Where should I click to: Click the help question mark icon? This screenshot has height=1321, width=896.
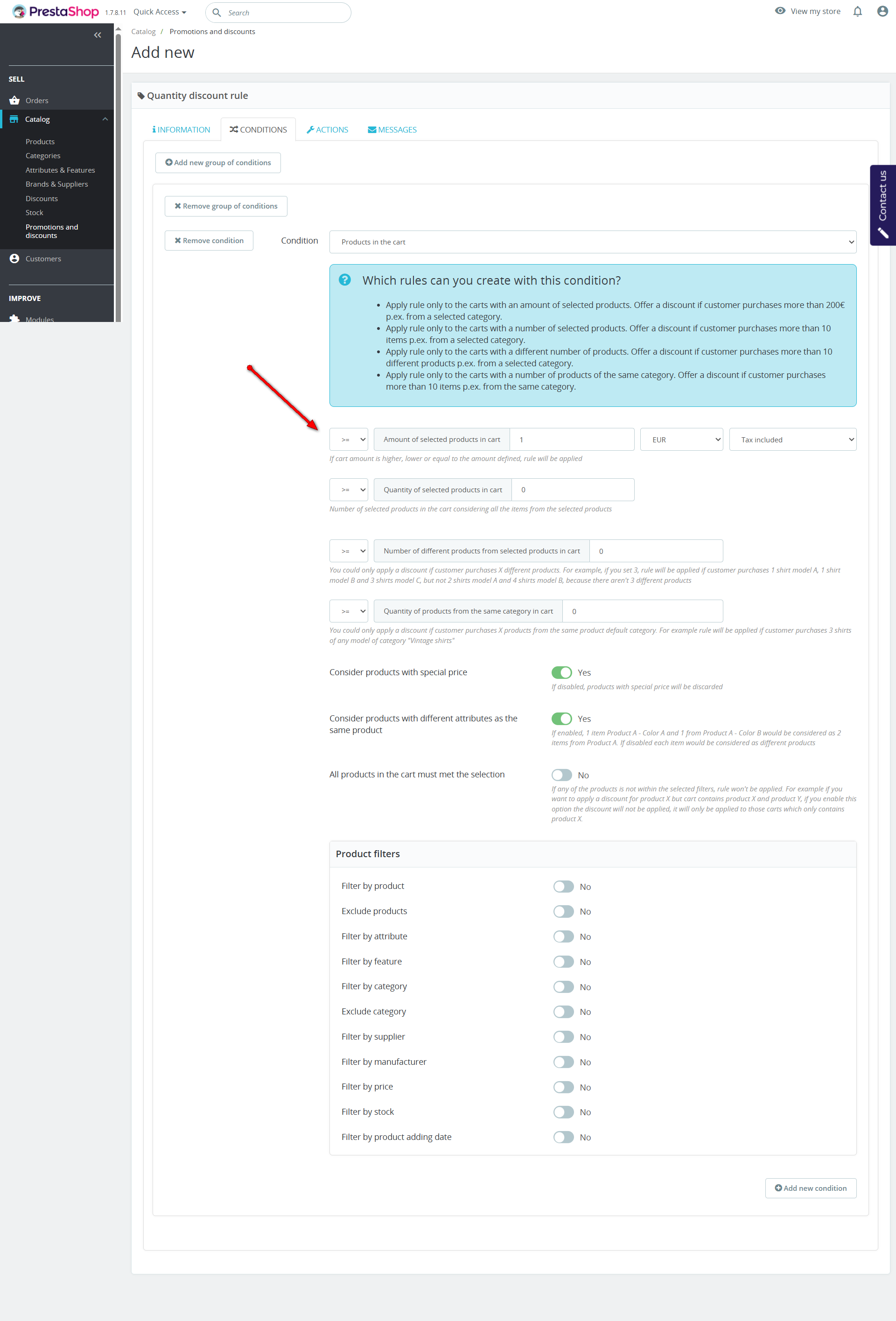[x=344, y=280]
